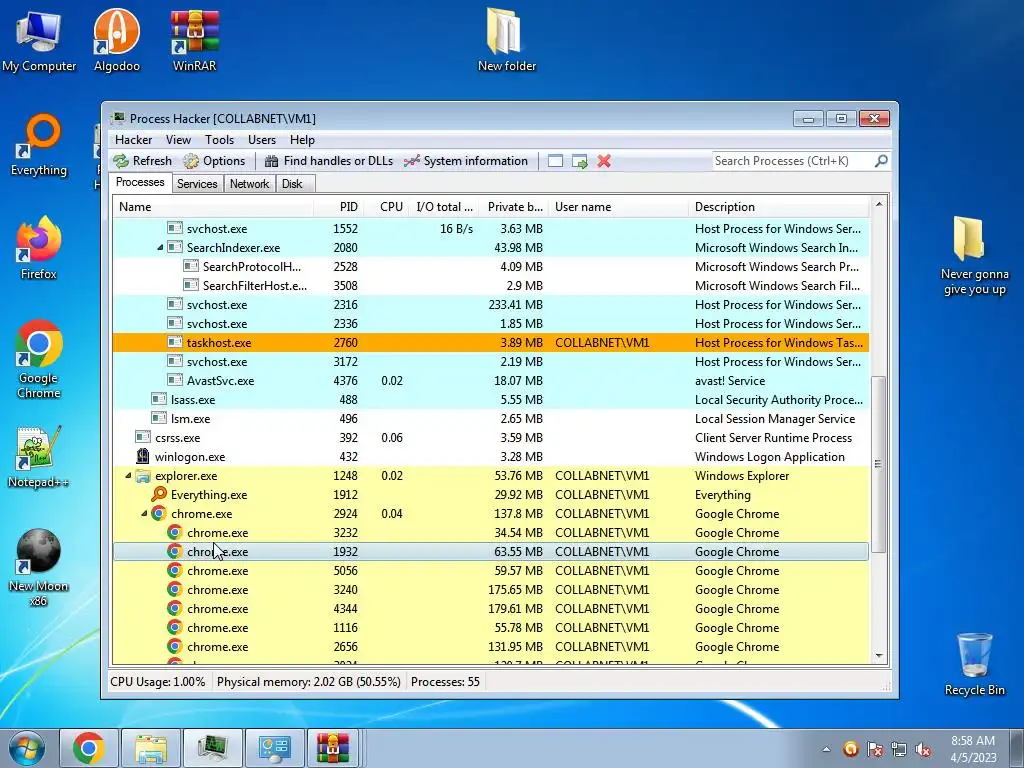
Task: Open the New Moon x86 desktop shortcut
Action: (x=38, y=567)
